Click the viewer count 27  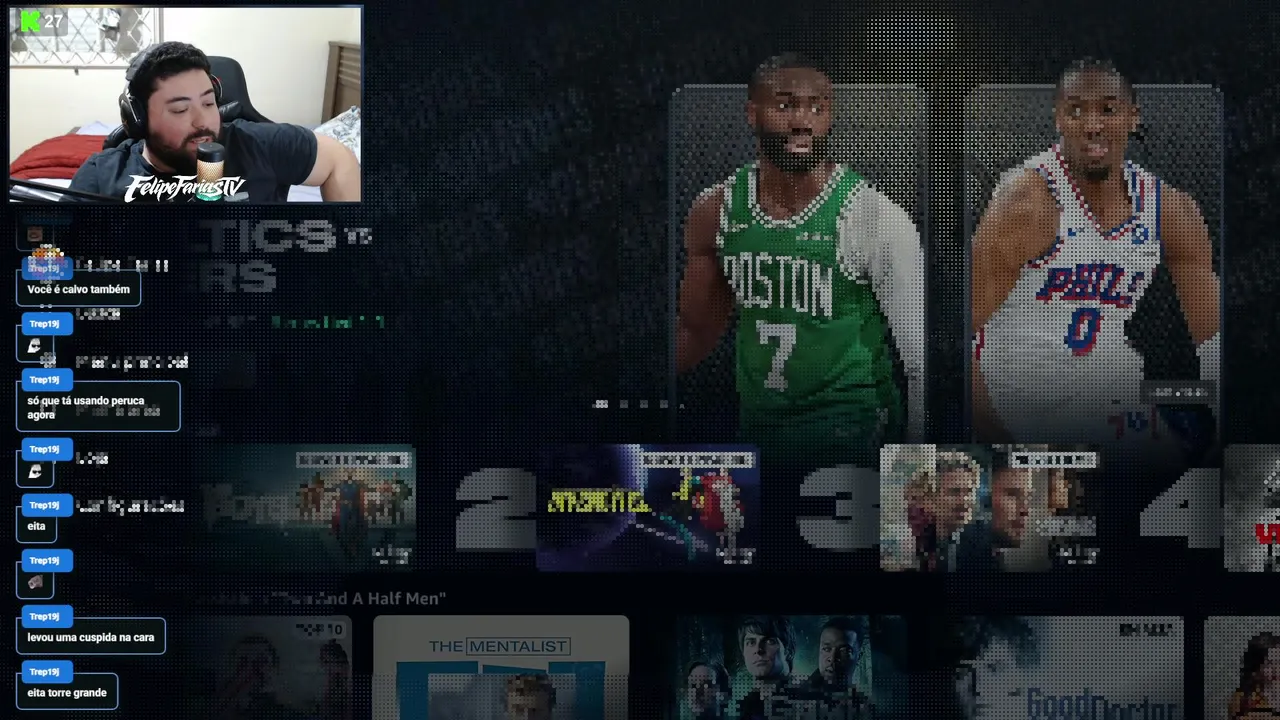click(54, 21)
